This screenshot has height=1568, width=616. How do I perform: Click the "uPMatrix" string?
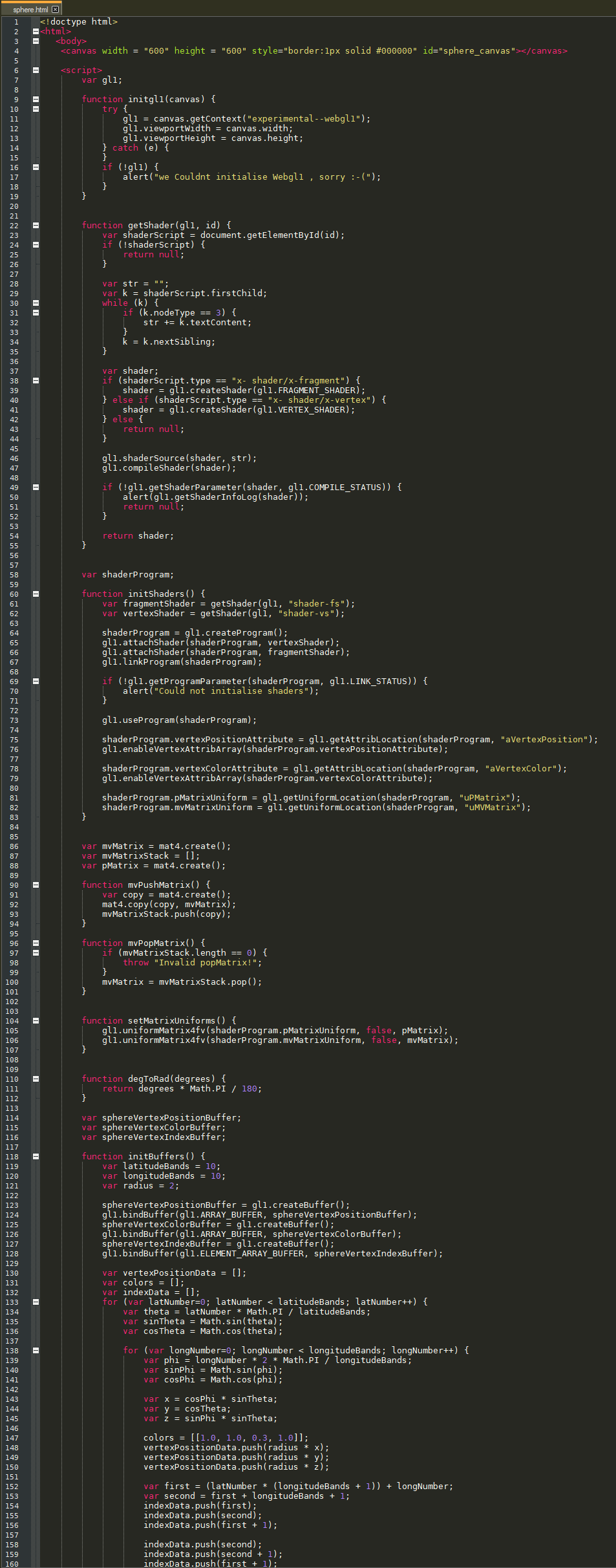[484, 797]
